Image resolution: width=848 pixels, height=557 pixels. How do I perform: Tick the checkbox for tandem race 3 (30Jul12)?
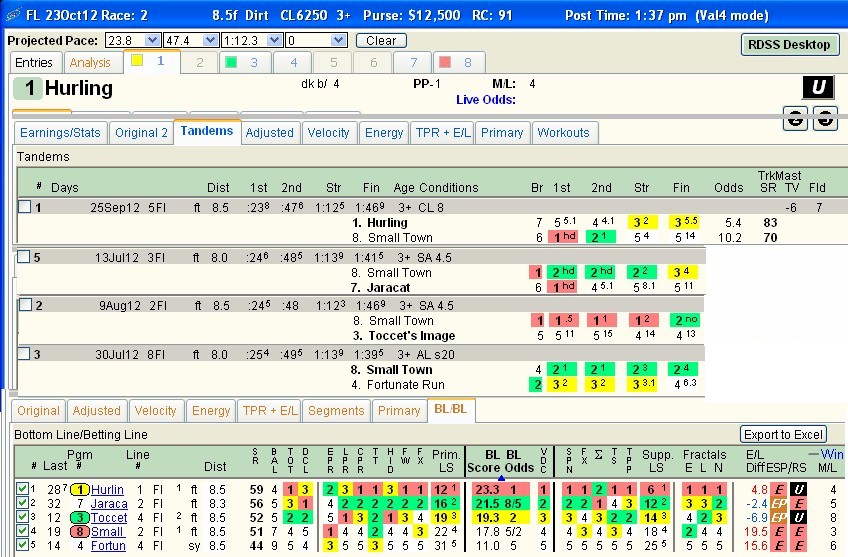[x=23, y=354]
